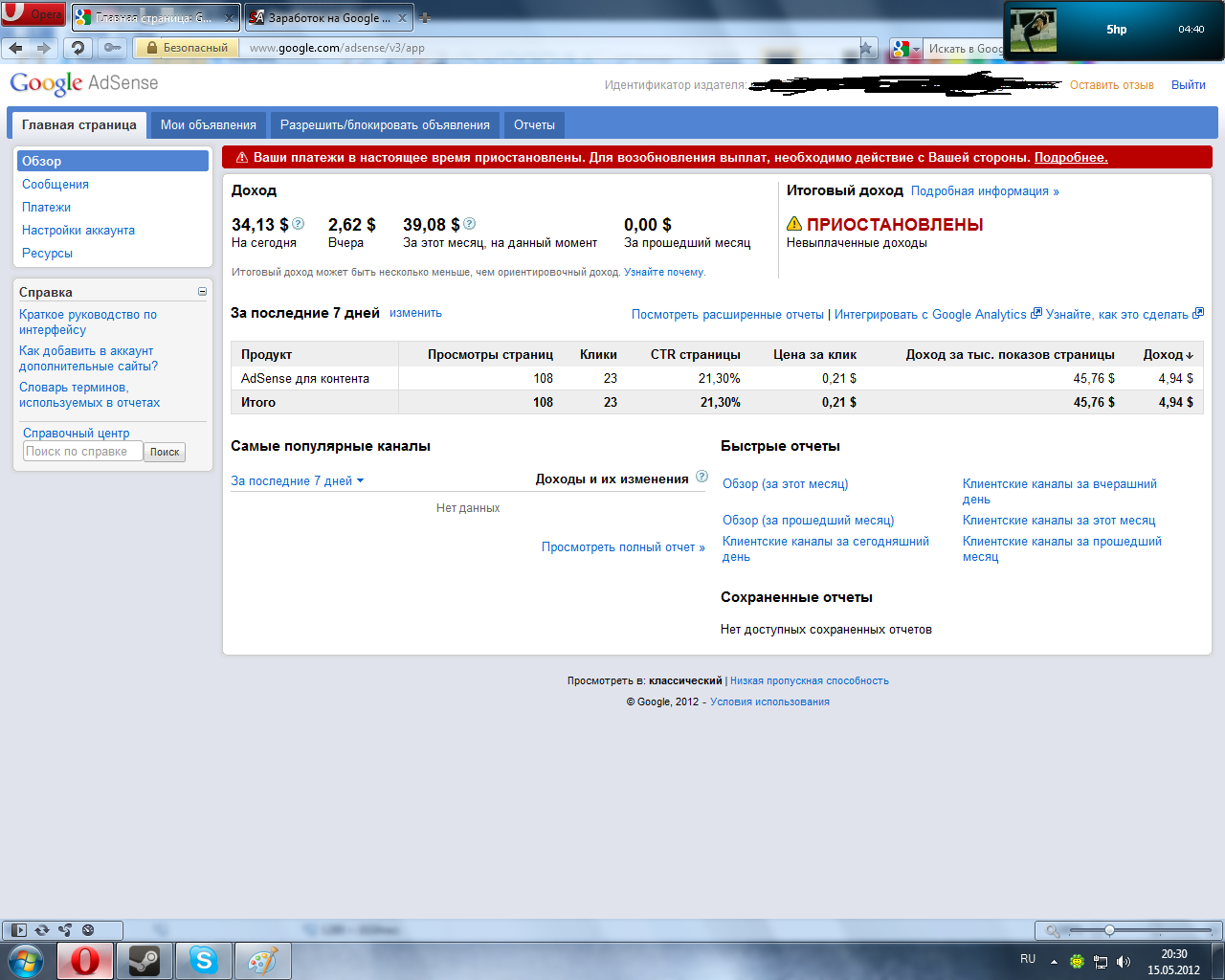Click the help icon next to 39,08 $
Viewport: 1225px width, 980px height.
(x=469, y=223)
